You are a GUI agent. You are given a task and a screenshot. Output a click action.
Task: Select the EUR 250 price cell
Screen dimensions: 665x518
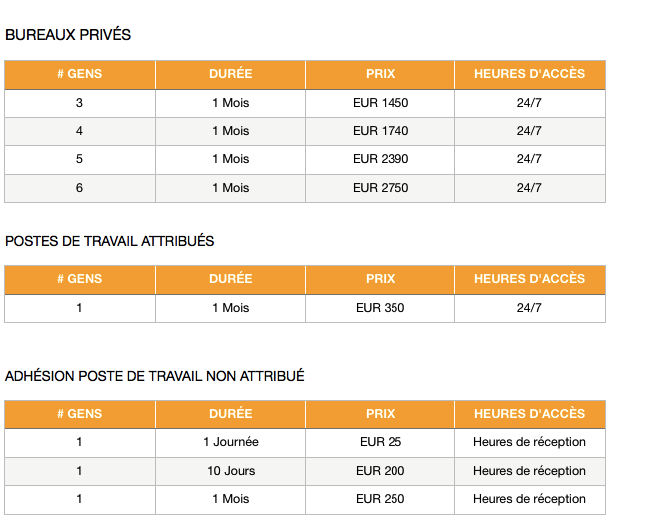380,499
